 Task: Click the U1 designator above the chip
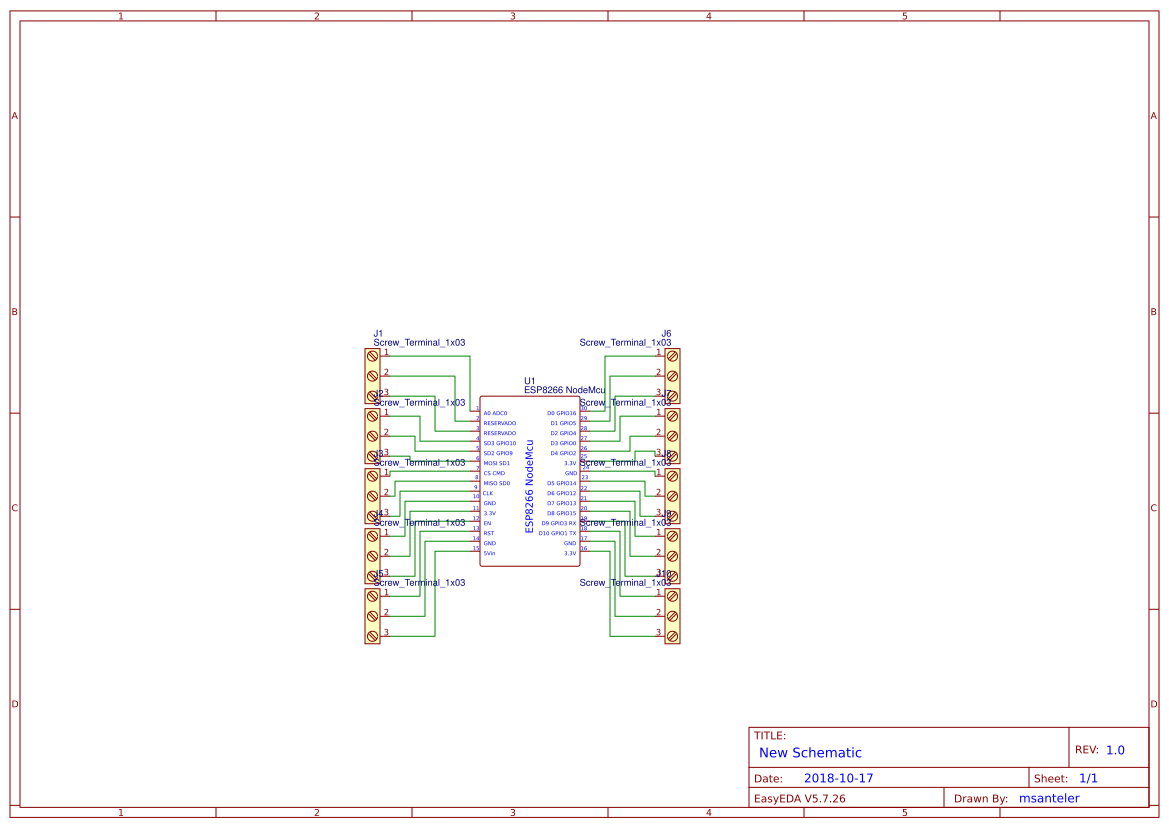pos(530,381)
